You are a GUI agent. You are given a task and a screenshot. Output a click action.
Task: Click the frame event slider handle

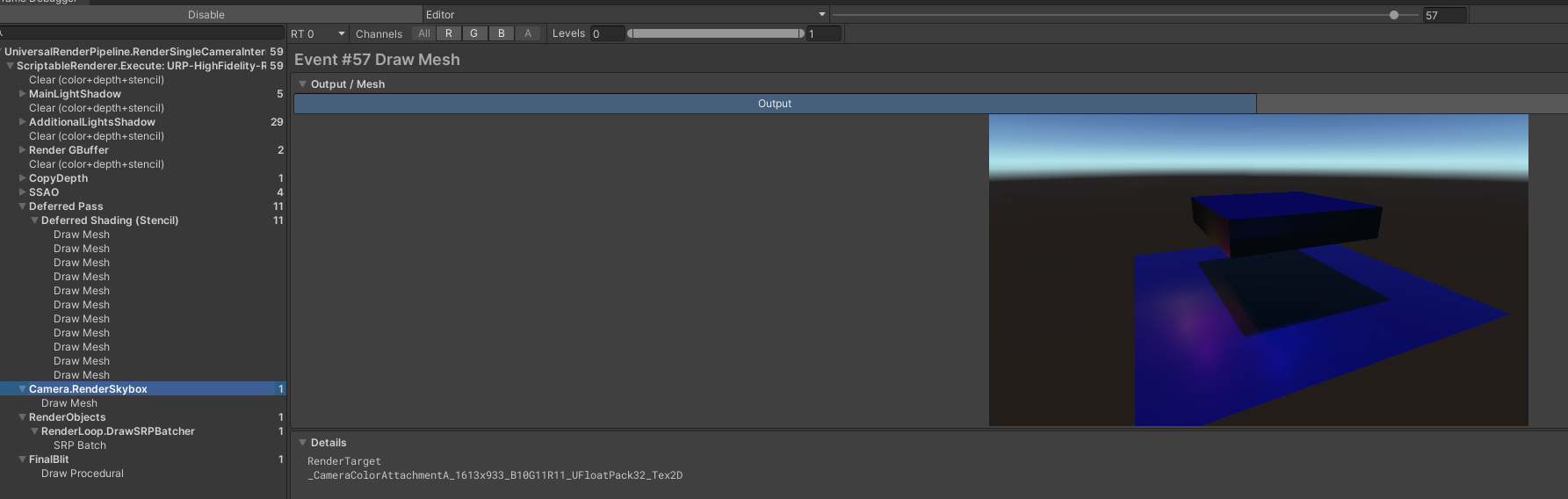1394,15
